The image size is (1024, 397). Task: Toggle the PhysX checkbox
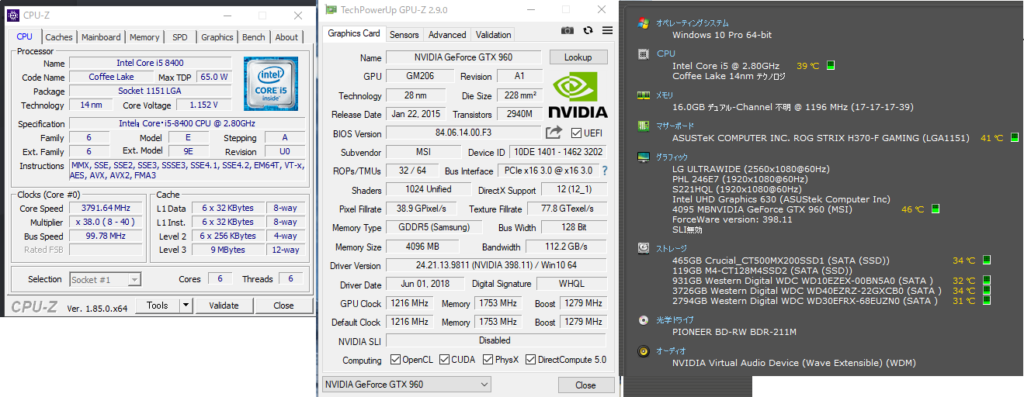click(x=488, y=360)
